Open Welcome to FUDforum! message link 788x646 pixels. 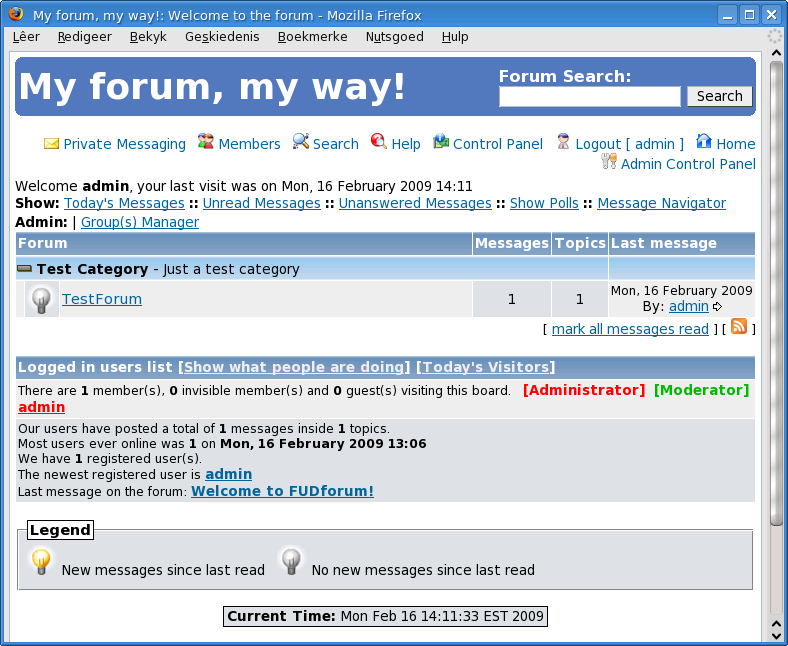(282, 491)
